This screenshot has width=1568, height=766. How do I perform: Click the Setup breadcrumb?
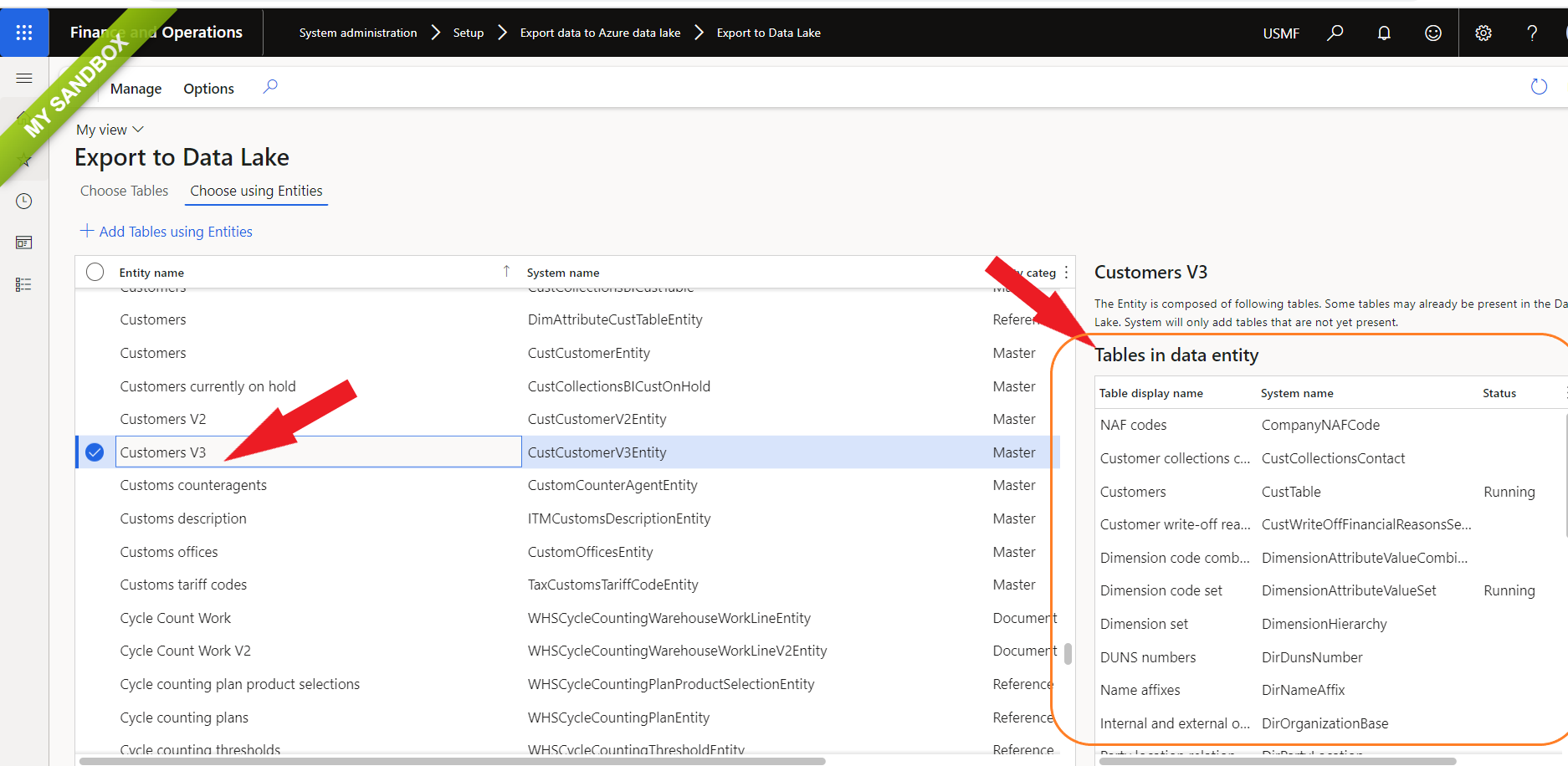[469, 33]
